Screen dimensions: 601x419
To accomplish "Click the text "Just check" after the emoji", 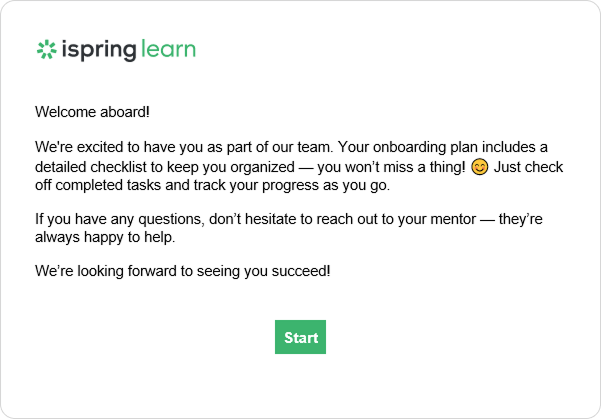I will click(x=528, y=167).
